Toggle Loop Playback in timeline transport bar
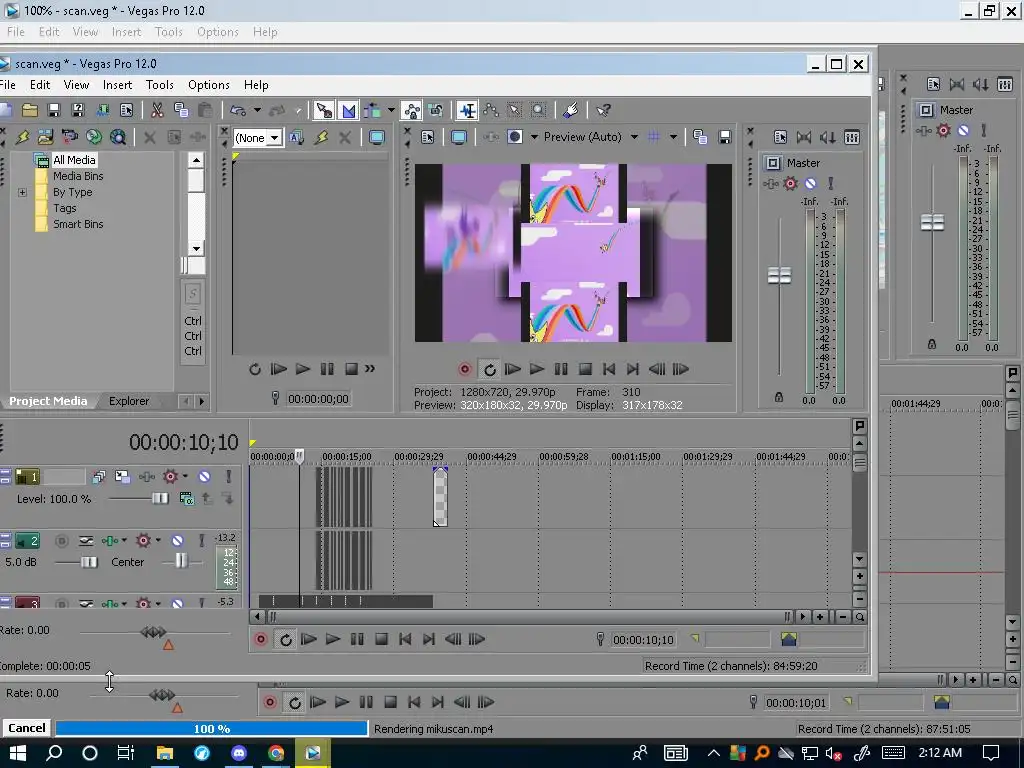Screen dimensions: 1024x768 coord(285,639)
